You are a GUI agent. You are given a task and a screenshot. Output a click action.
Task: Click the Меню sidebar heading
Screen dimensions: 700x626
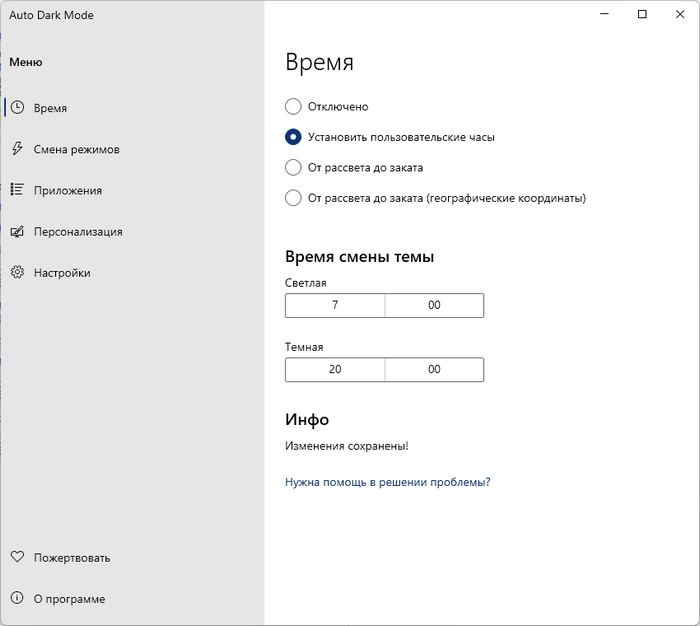coord(26,62)
